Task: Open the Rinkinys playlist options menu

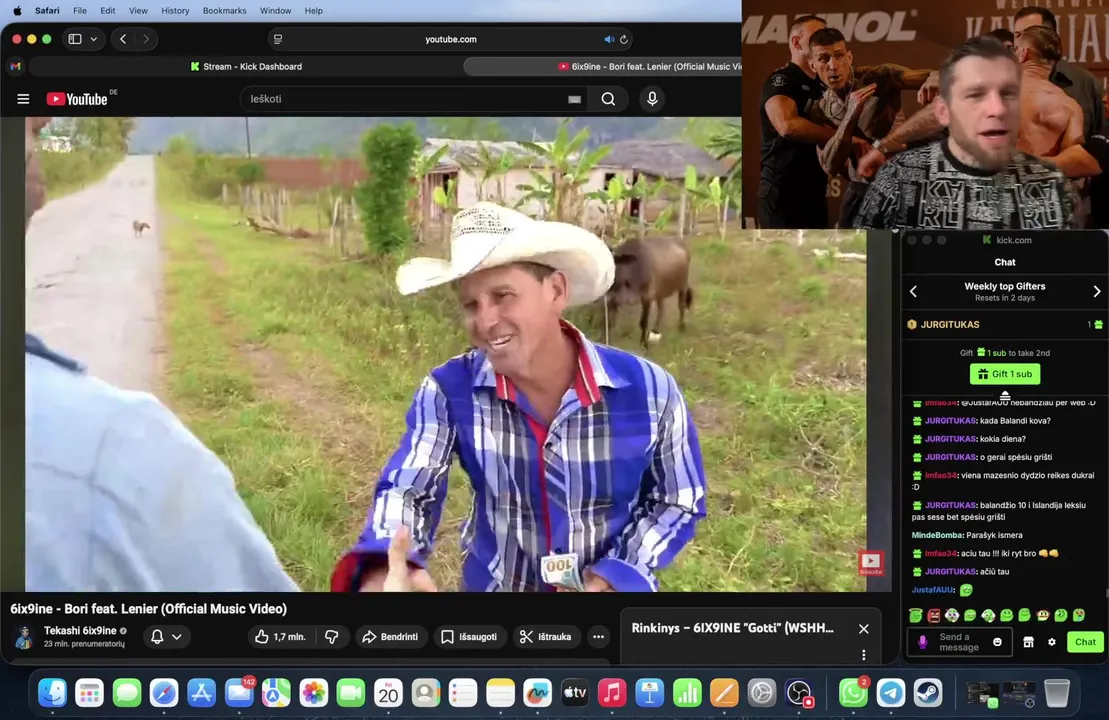Action: [864, 655]
